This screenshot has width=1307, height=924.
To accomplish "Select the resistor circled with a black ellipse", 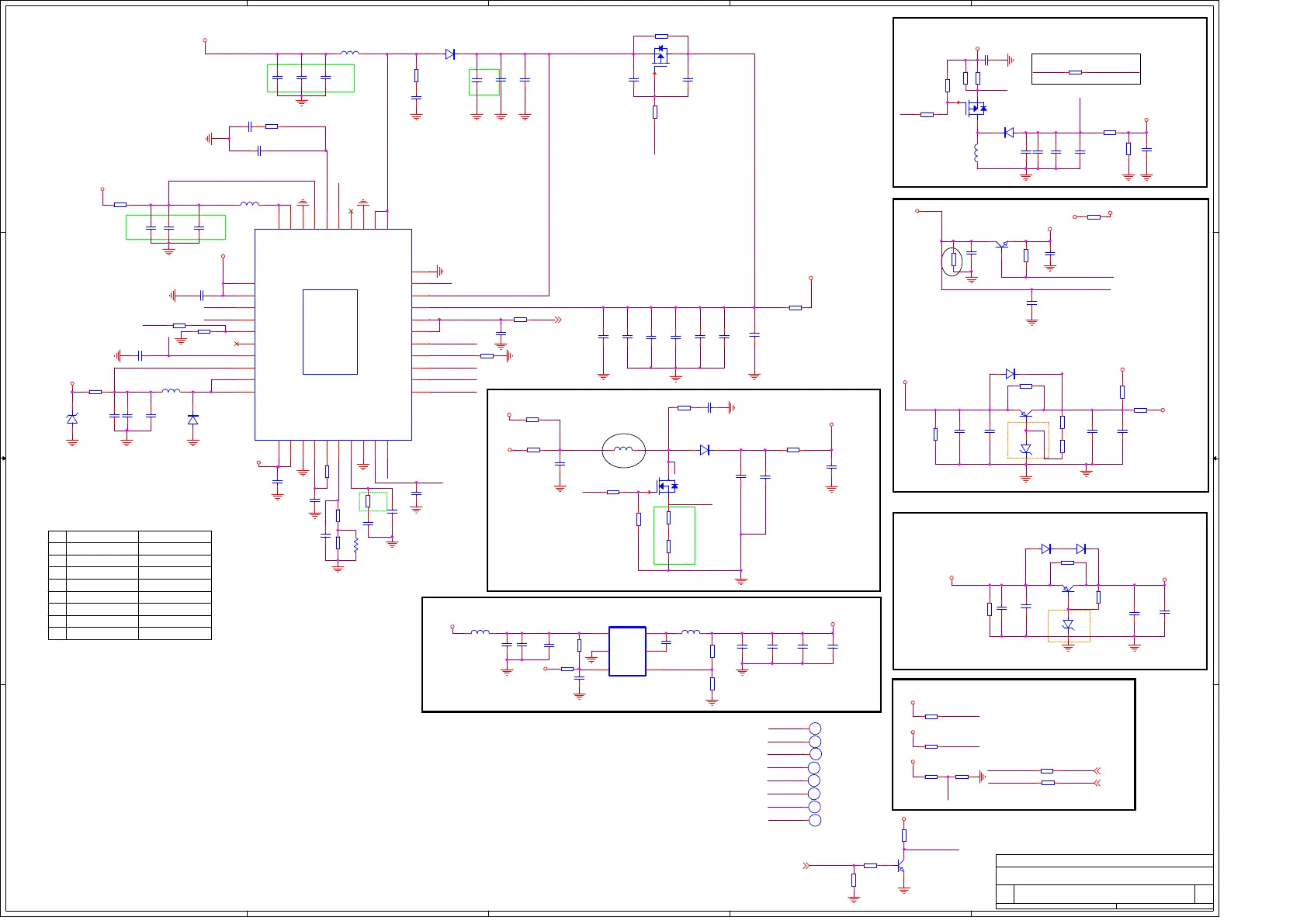I will pos(954,260).
